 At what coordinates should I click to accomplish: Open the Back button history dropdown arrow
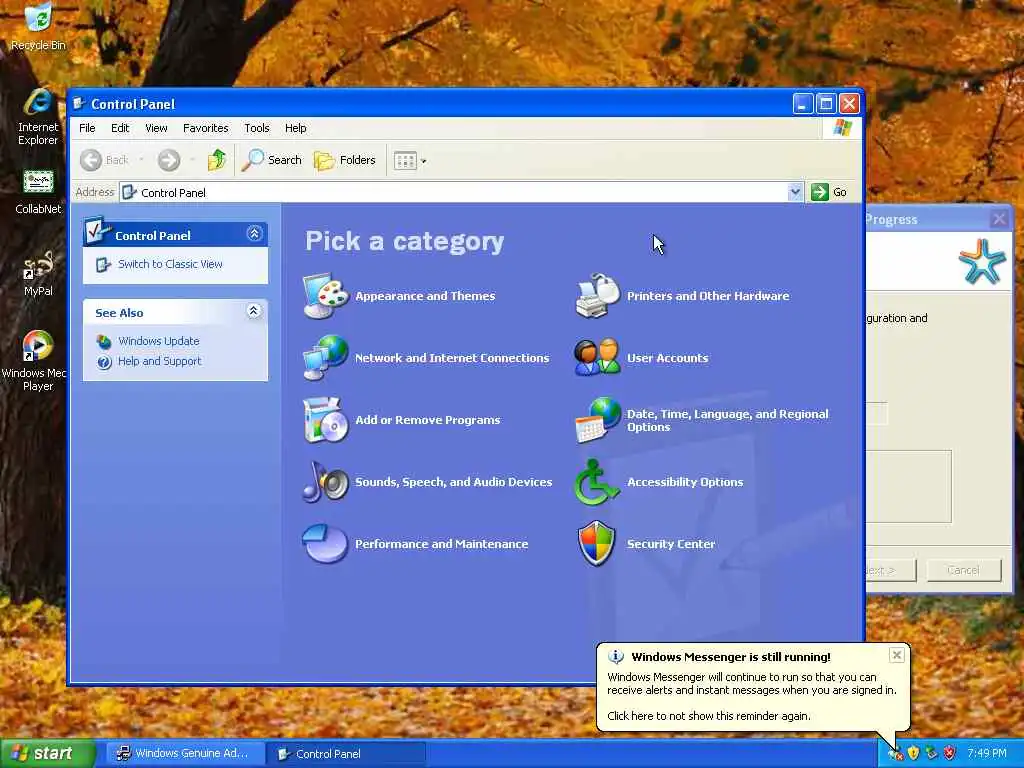click(x=141, y=160)
